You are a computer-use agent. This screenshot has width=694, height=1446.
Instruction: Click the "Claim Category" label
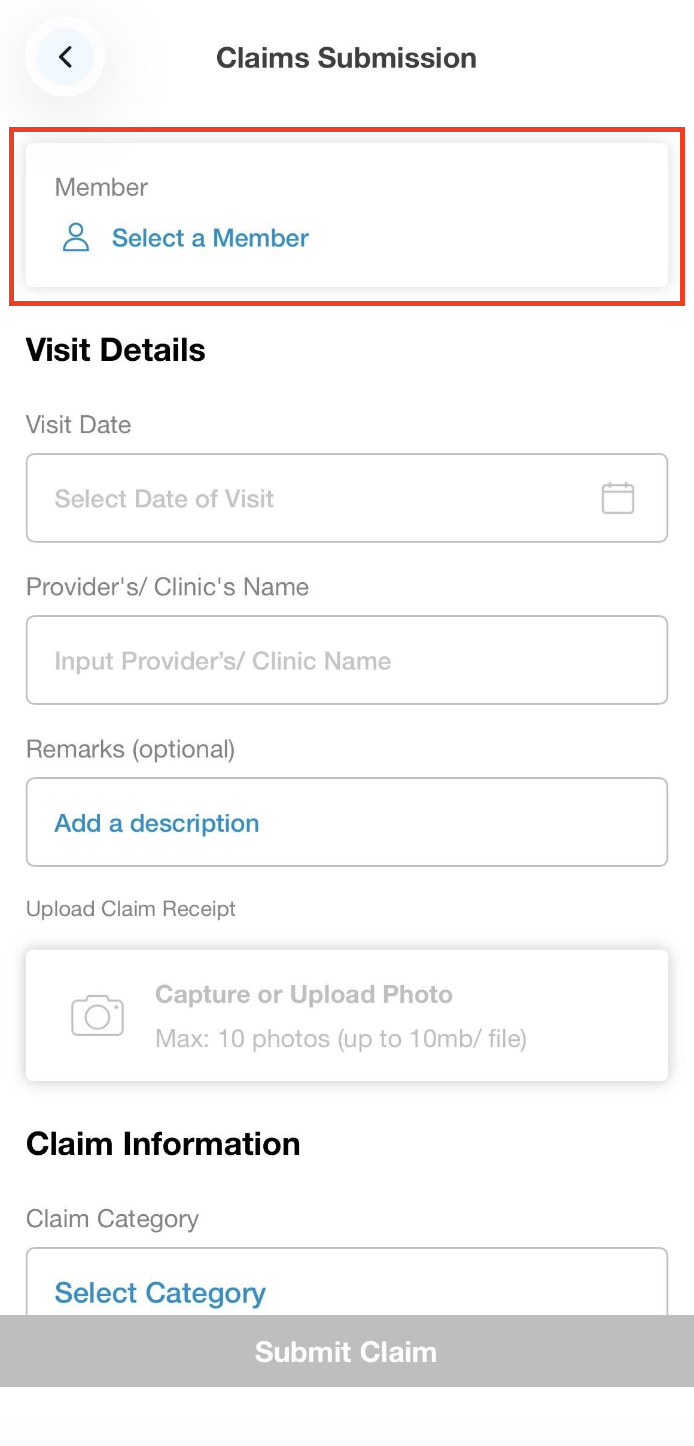pyautogui.click(x=112, y=1219)
